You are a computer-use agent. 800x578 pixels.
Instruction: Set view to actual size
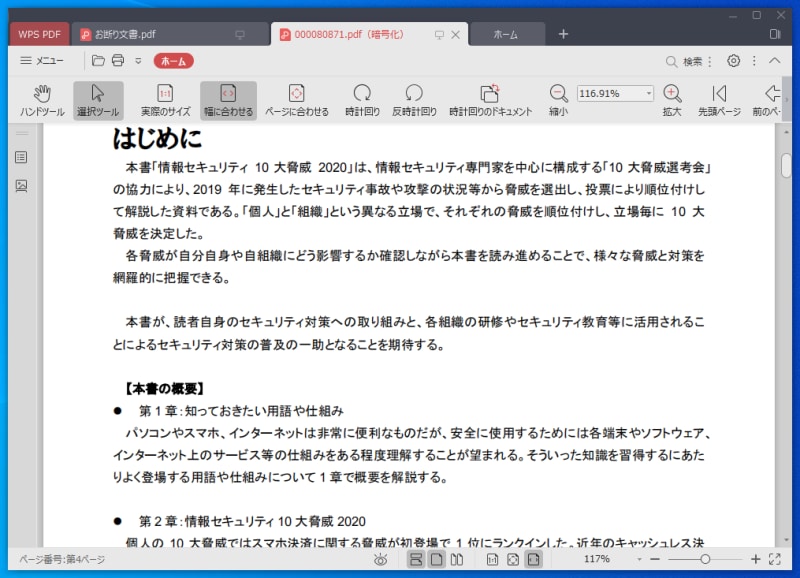165,100
